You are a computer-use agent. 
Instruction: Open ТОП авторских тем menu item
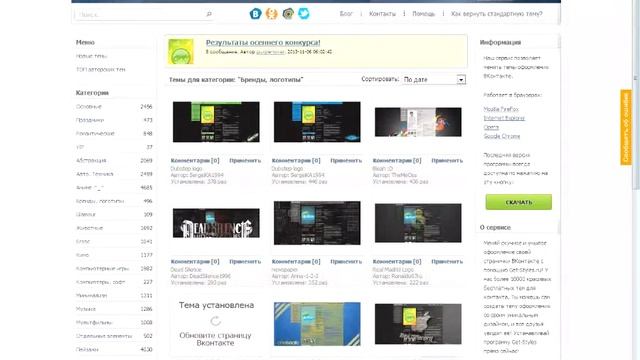point(100,69)
